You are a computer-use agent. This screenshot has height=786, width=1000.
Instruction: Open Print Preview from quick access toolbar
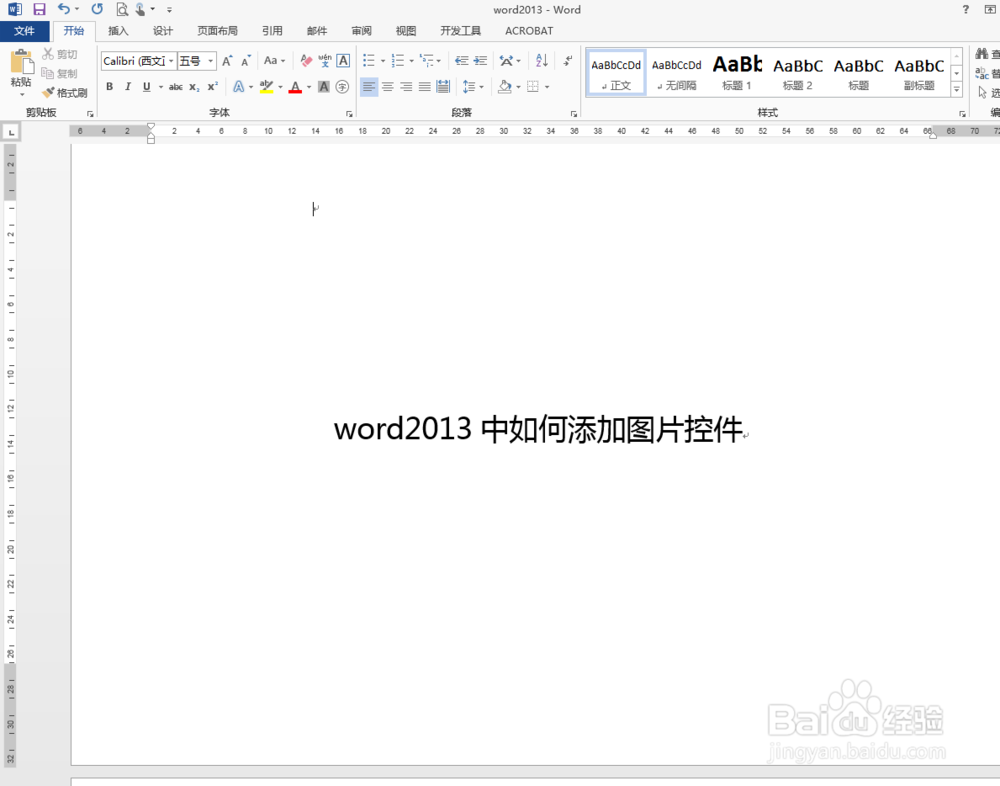click(x=122, y=9)
